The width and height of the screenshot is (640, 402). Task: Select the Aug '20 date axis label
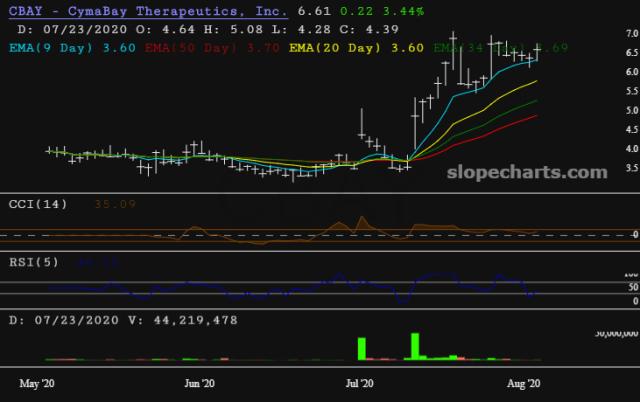coord(525,383)
